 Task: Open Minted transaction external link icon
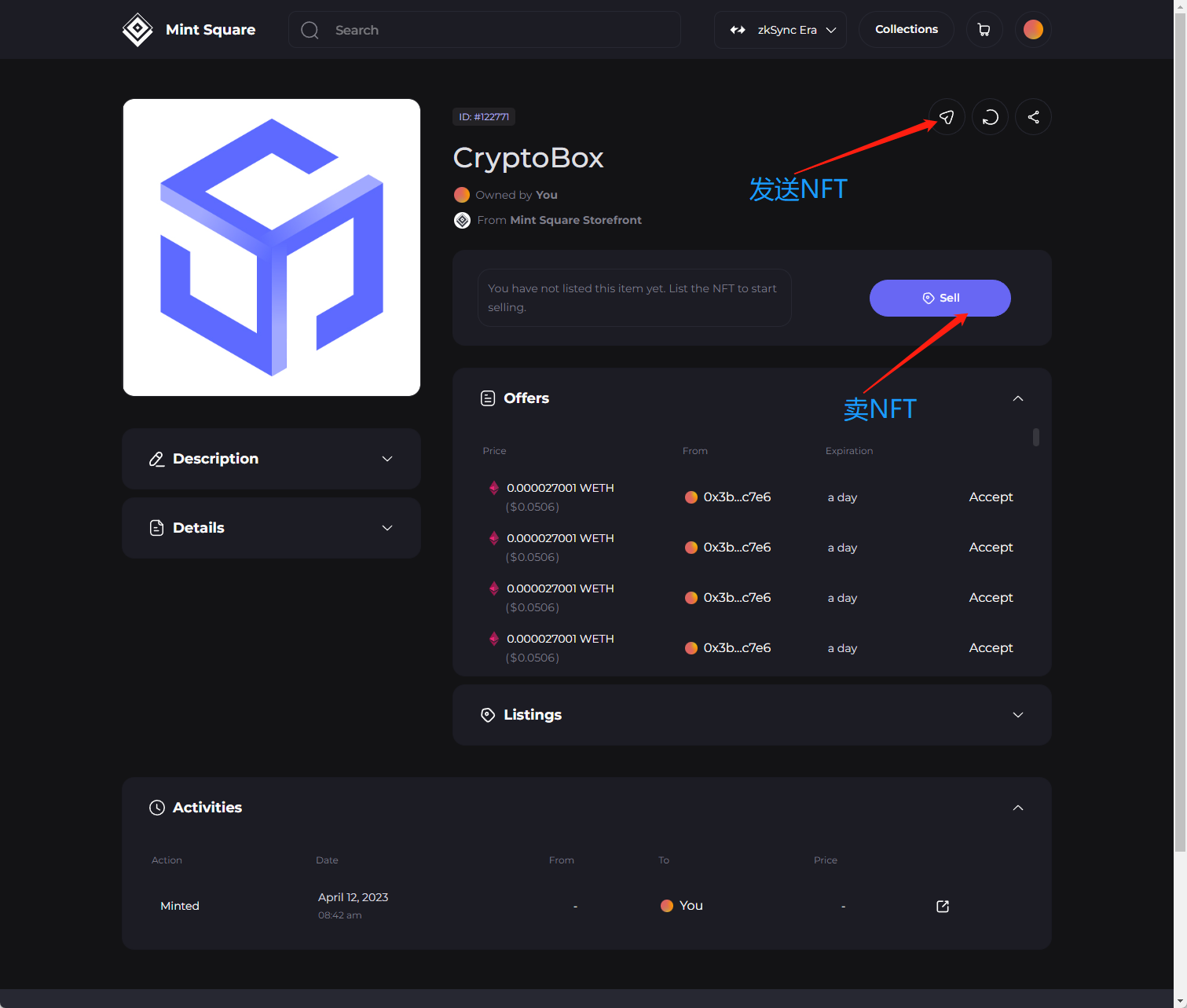943,906
